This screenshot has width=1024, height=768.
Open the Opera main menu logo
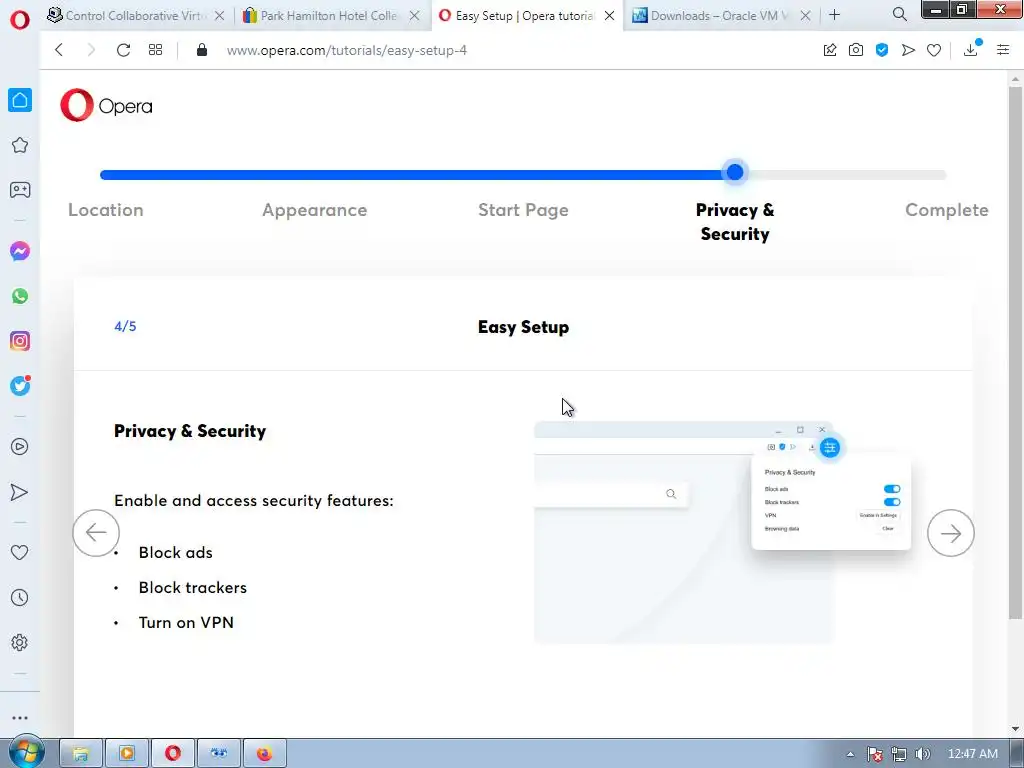click(x=20, y=19)
